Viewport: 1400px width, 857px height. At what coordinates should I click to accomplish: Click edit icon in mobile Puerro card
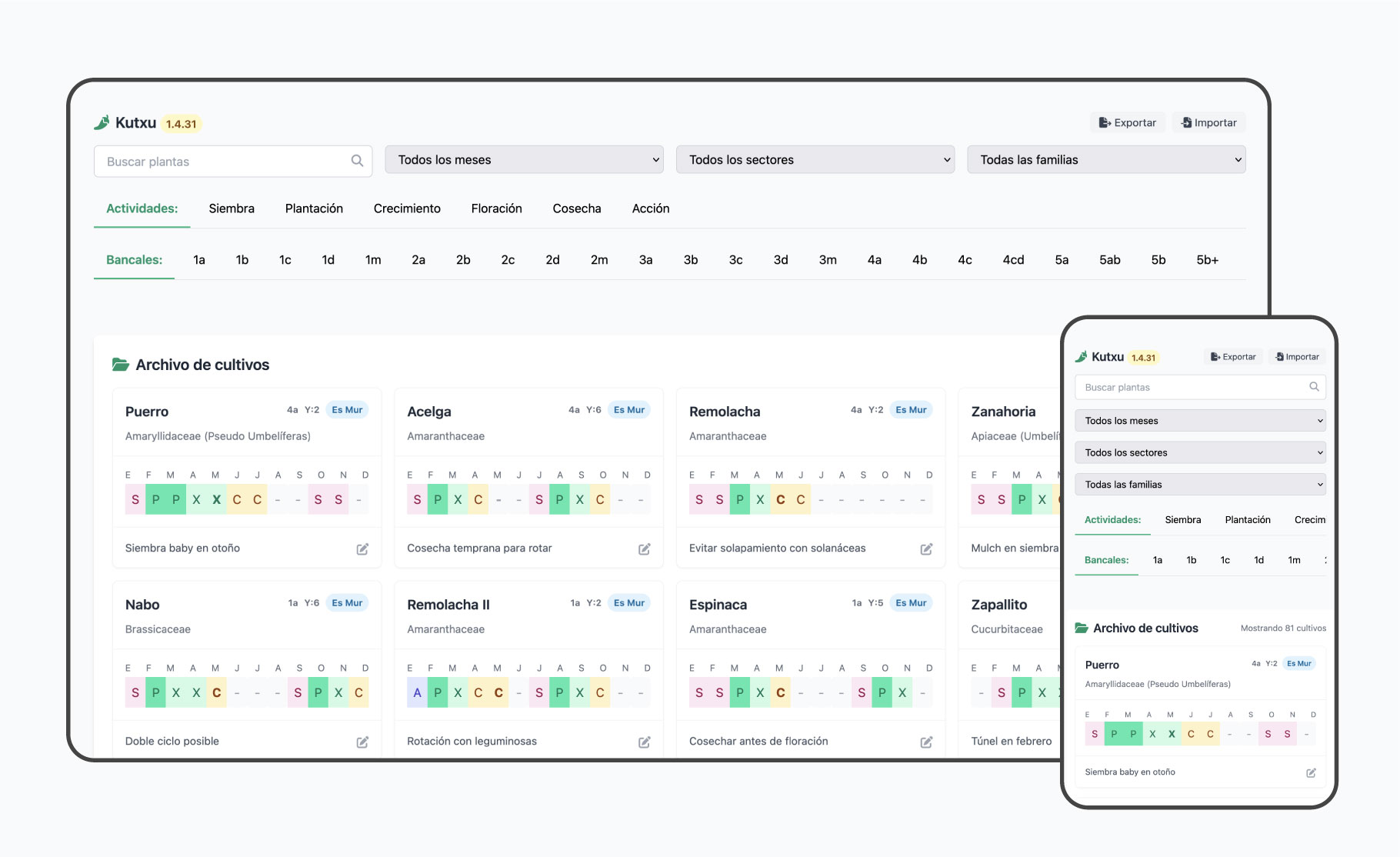point(1311,772)
